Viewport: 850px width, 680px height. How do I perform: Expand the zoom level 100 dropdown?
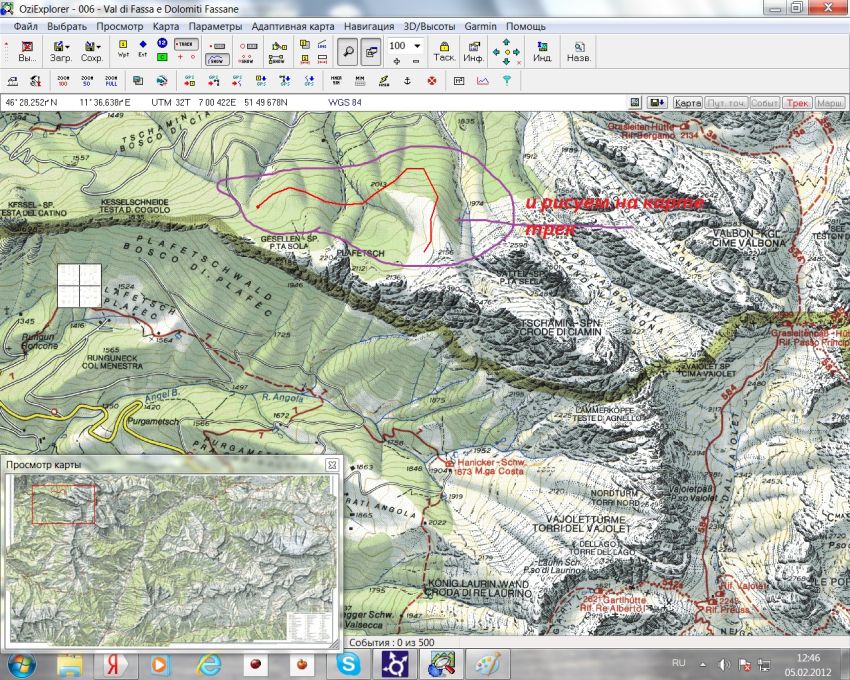(x=416, y=46)
